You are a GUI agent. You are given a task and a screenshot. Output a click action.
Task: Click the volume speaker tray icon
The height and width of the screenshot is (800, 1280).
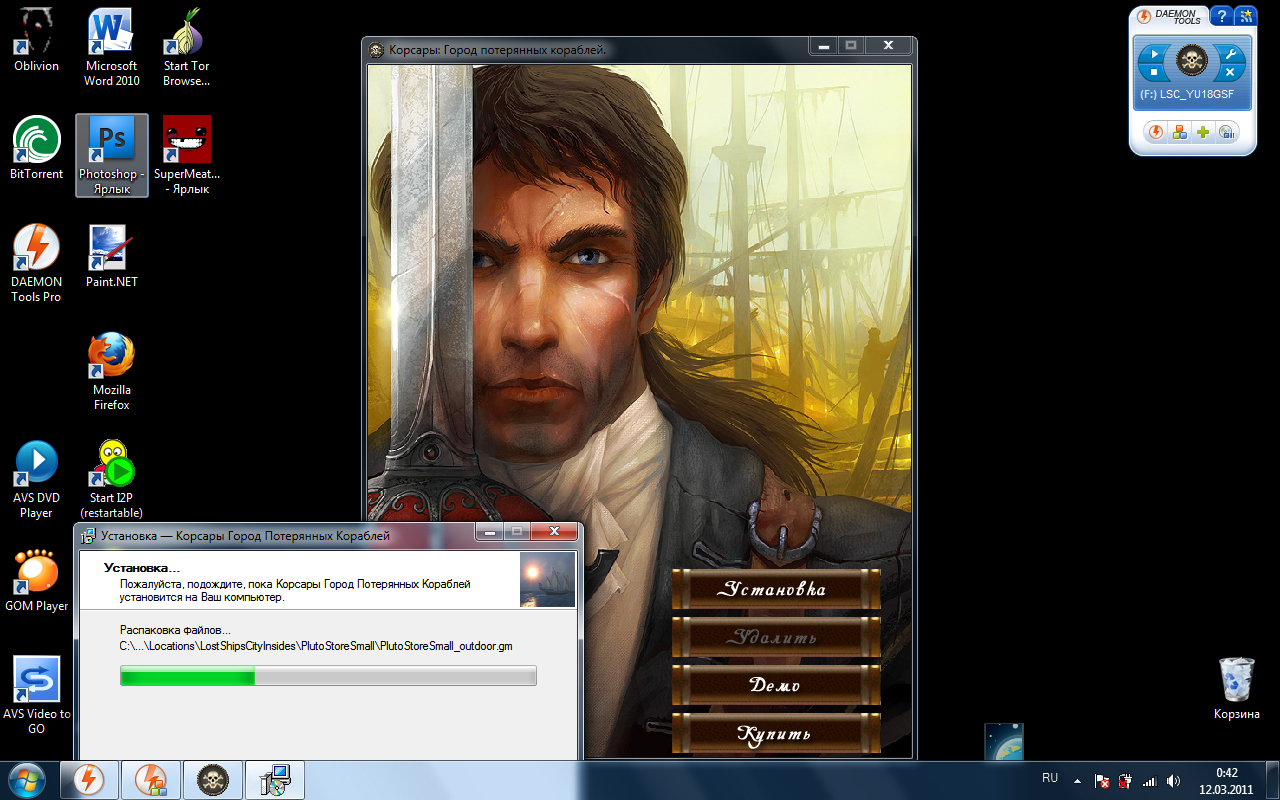(x=1172, y=781)
